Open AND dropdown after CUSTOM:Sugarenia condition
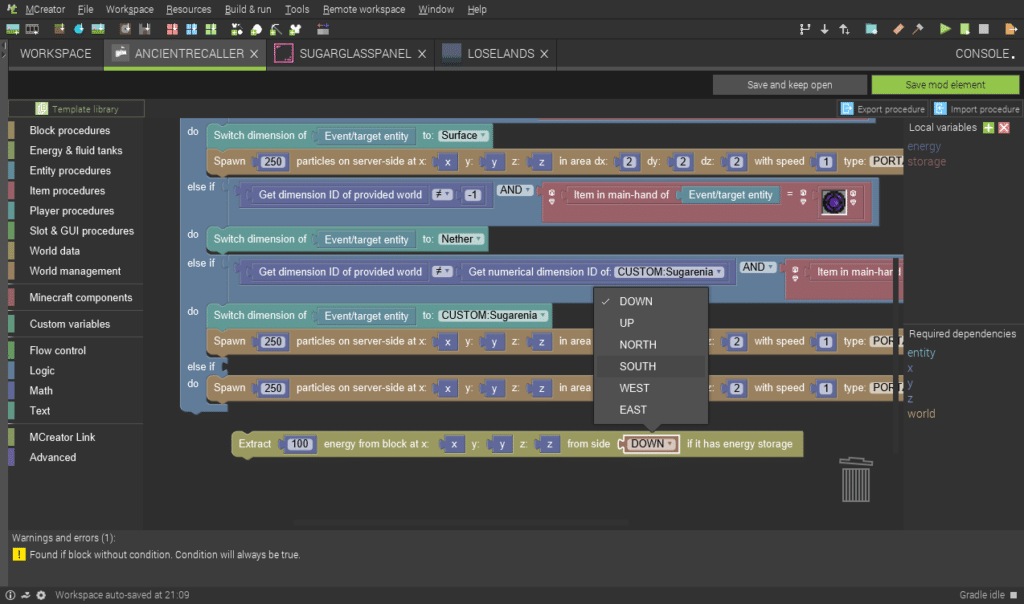Image resolution: width=1024 pixels, height=604 pixels. tap(758, 267)
